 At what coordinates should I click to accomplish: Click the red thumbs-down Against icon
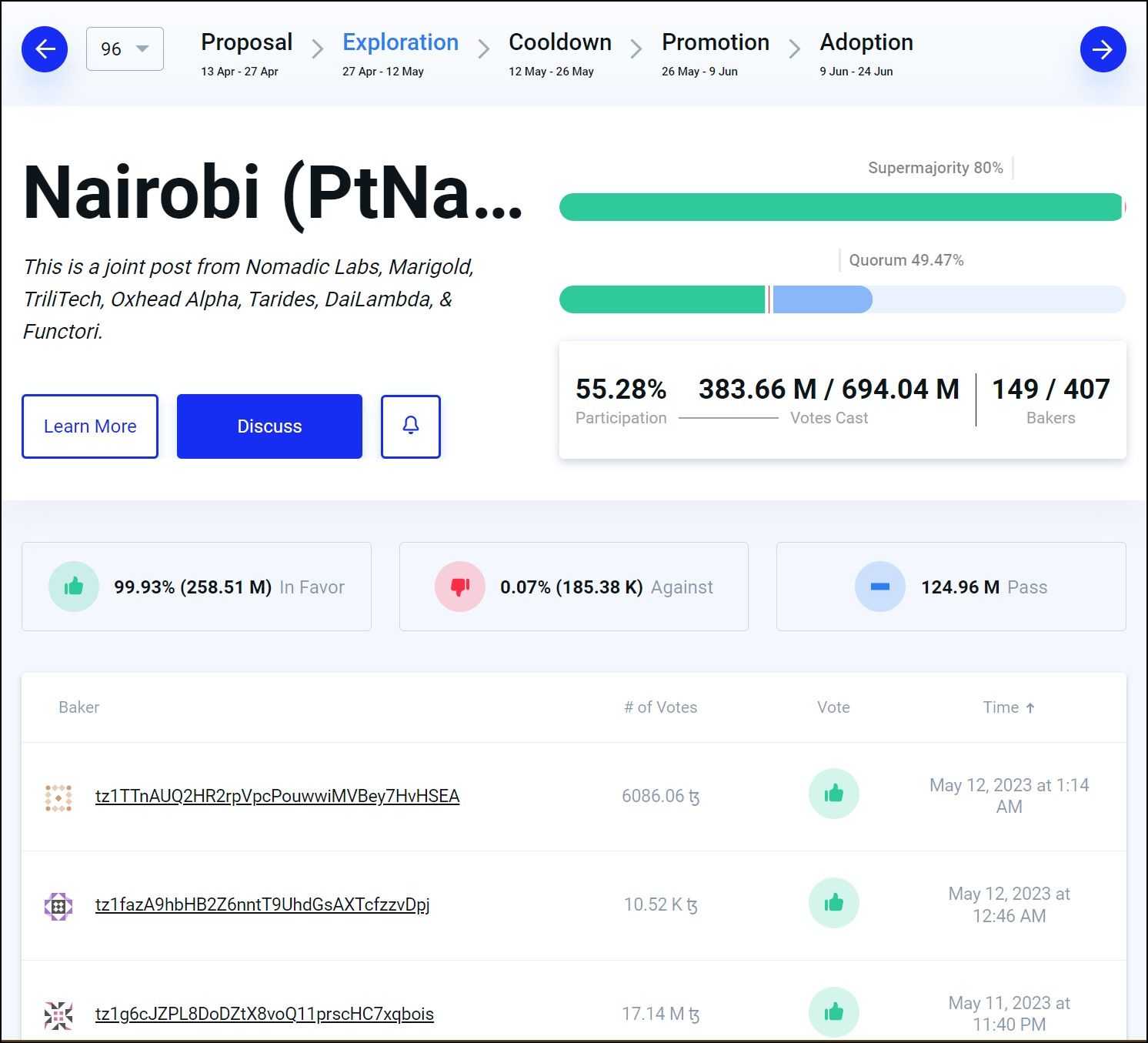coord(460,587)
